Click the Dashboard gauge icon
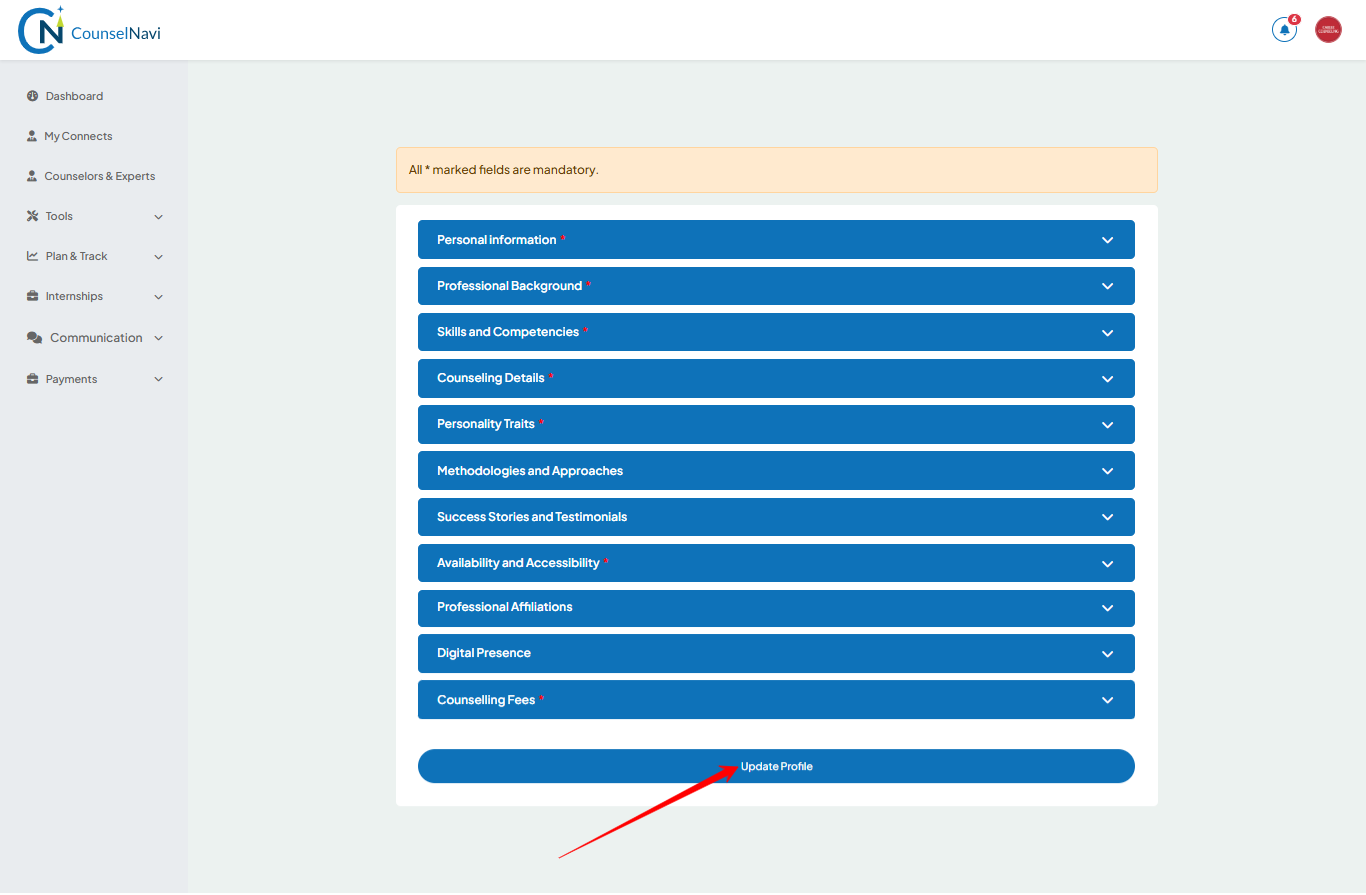This screenshot has height=895, width=1366. click(32, 96)
